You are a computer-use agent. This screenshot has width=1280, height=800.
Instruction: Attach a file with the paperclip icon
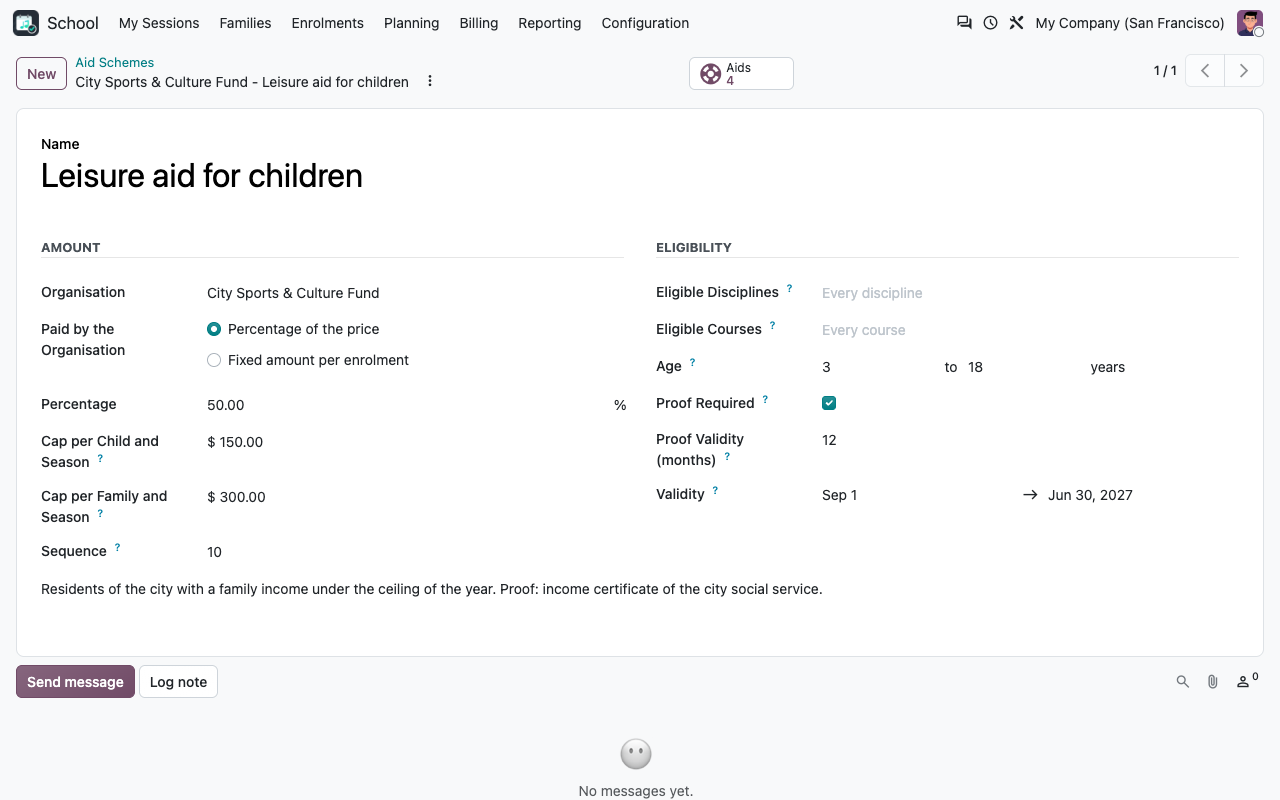tap(1213, 682)
